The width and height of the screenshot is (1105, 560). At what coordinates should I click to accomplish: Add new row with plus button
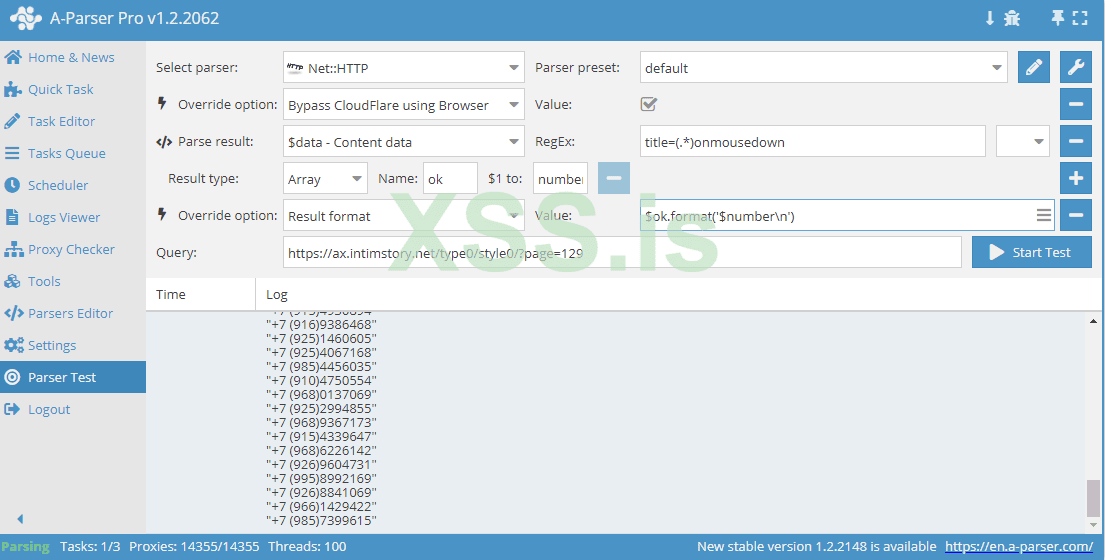tap(1075, 178)
